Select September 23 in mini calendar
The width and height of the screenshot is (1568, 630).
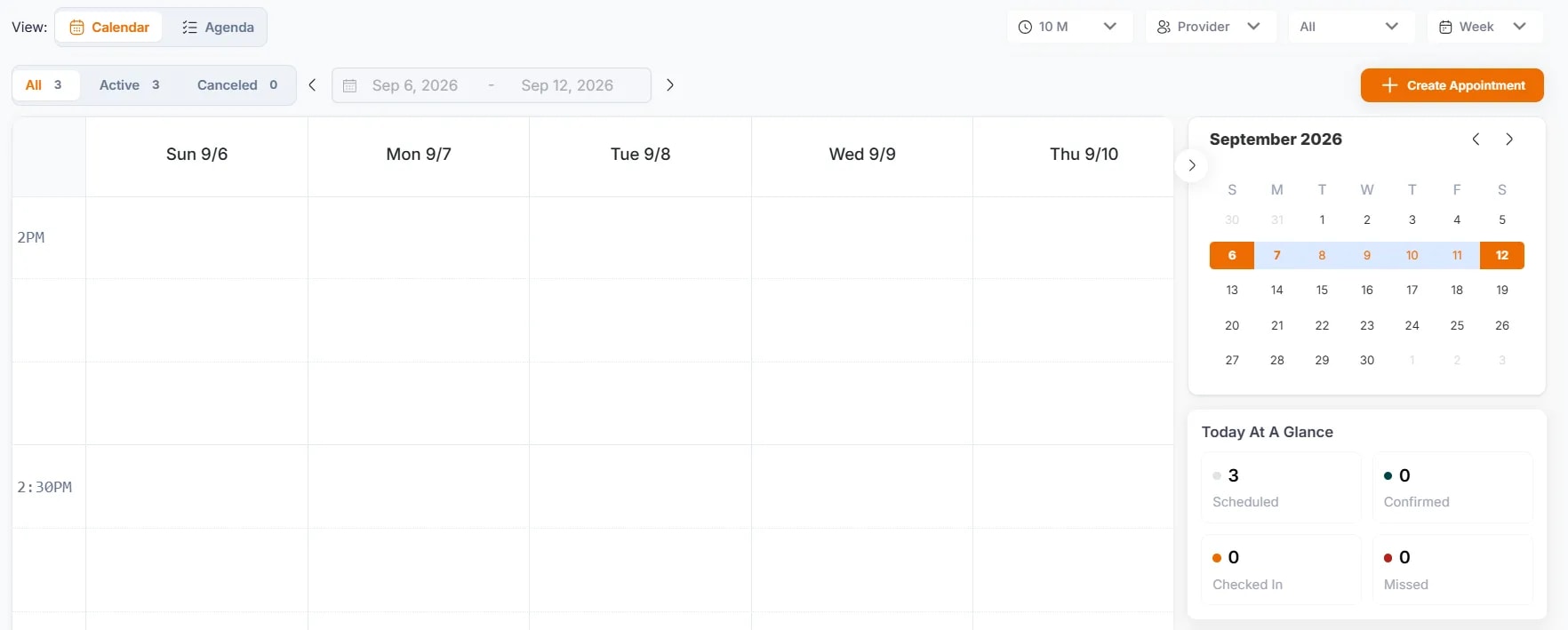(1367, 325)
